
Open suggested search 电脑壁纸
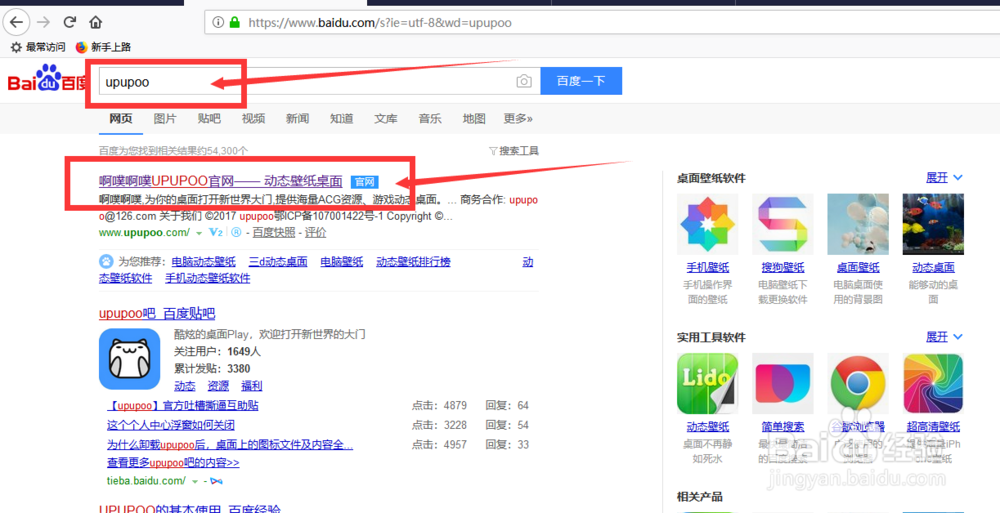point(341,262)
